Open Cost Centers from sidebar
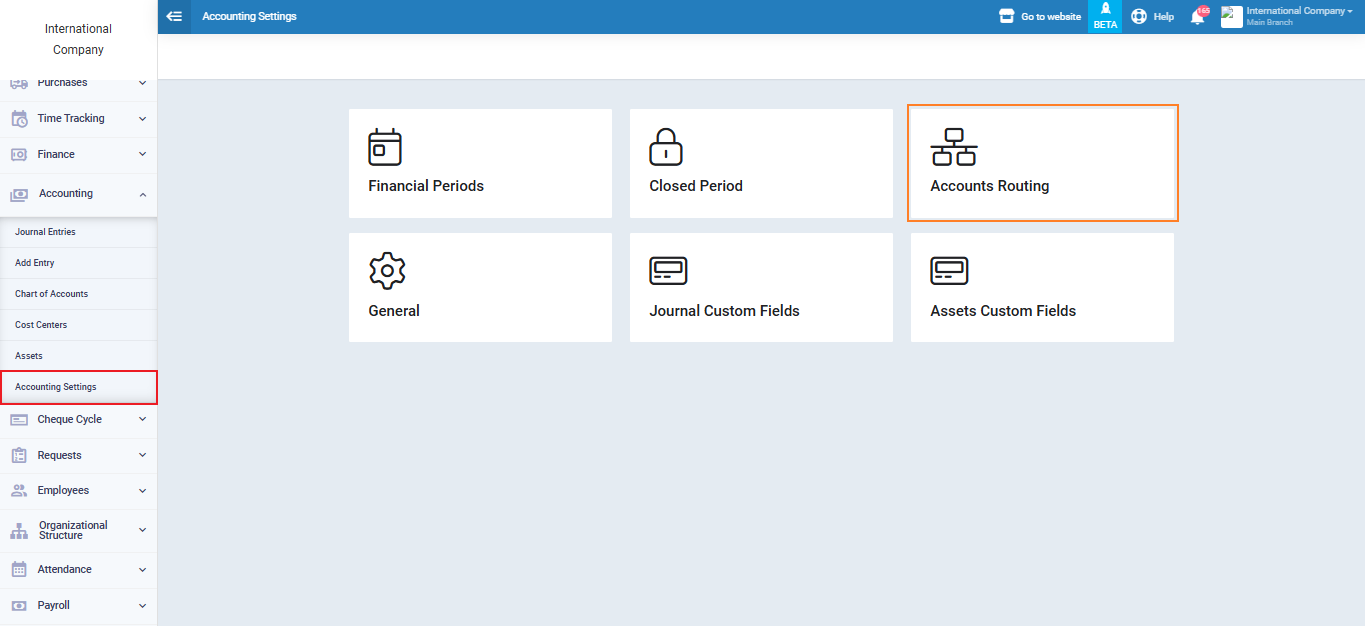Screen dimensions: 1365x626 click(41, 325)
